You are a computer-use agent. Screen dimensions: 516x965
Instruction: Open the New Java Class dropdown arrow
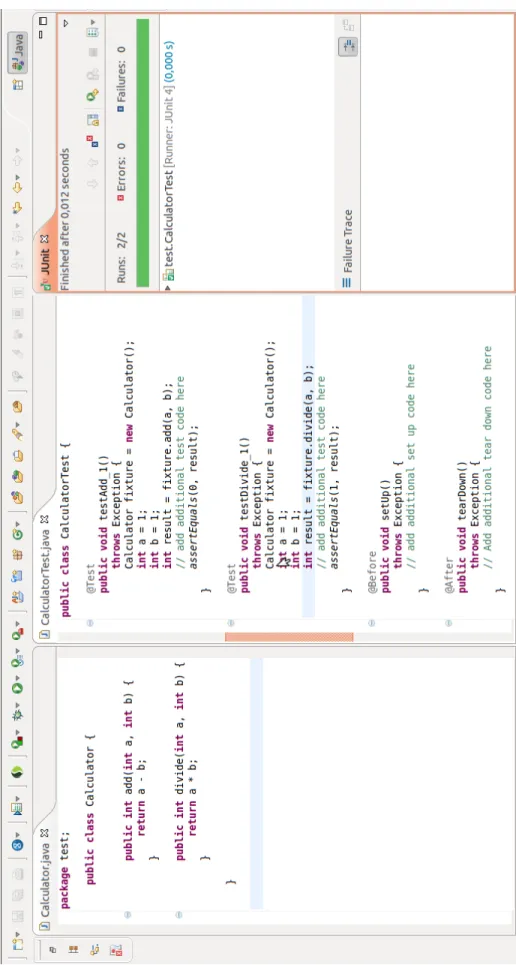[x=17, y=524]
